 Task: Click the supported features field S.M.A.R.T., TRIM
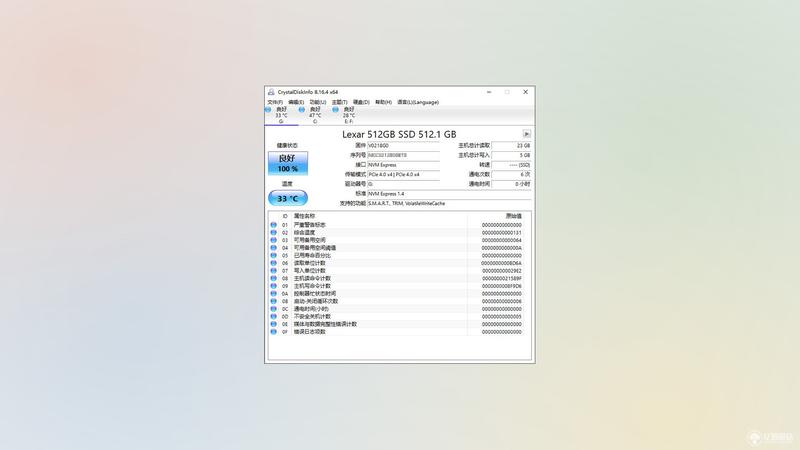(449, 203)
